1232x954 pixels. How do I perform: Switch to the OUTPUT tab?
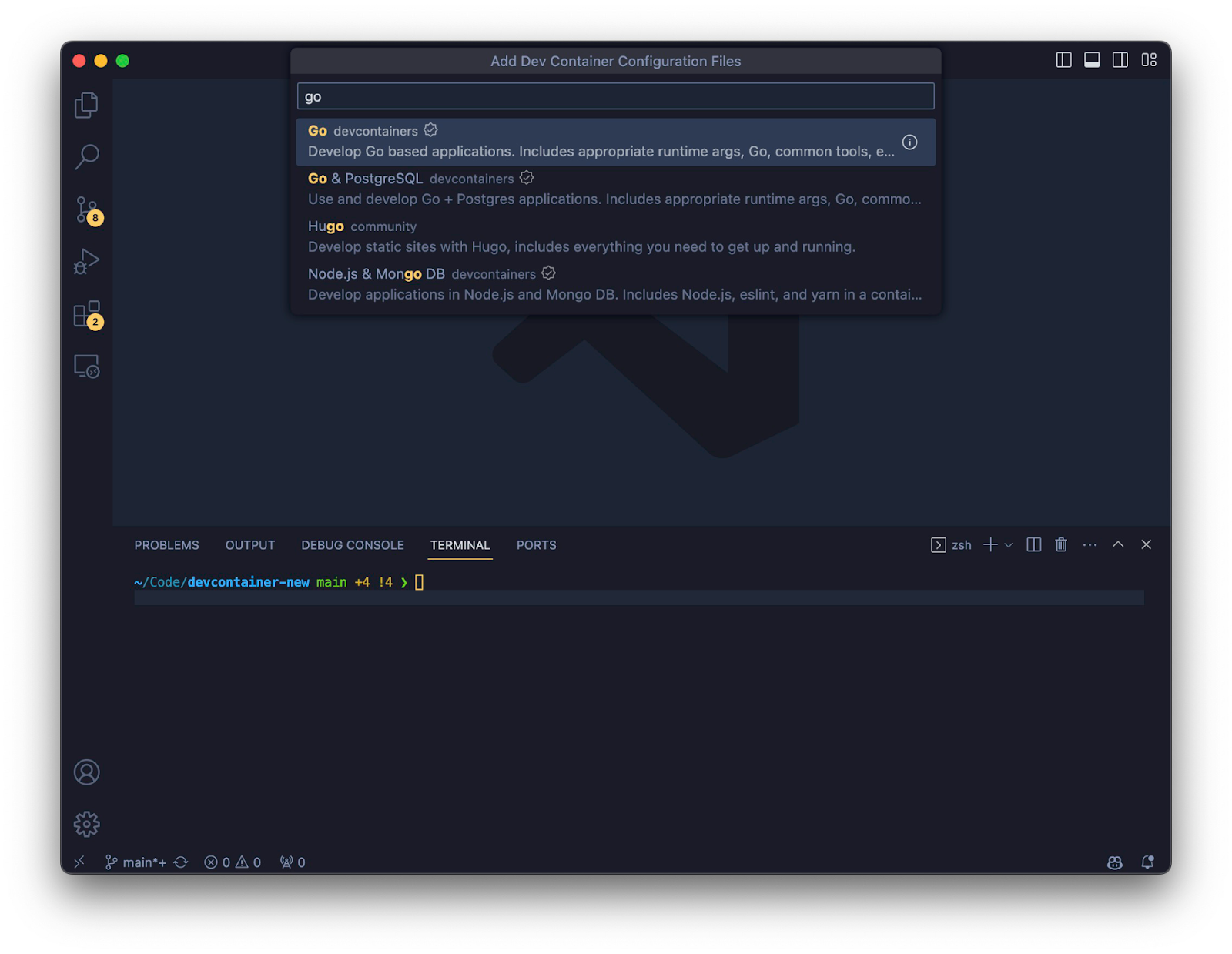pos(249,545)
